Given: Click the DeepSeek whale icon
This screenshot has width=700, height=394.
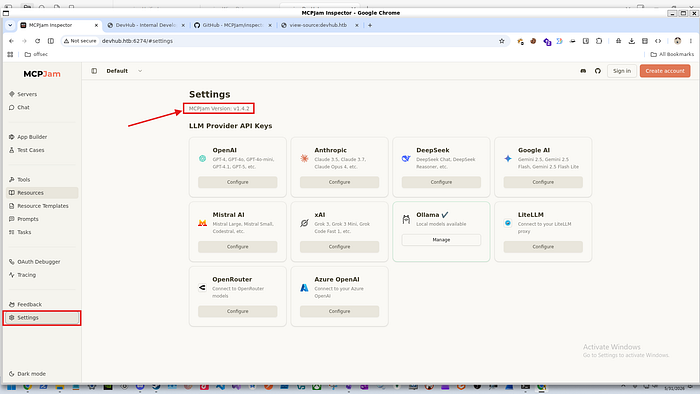Looking at the screenshot, I should click(406, 158).
